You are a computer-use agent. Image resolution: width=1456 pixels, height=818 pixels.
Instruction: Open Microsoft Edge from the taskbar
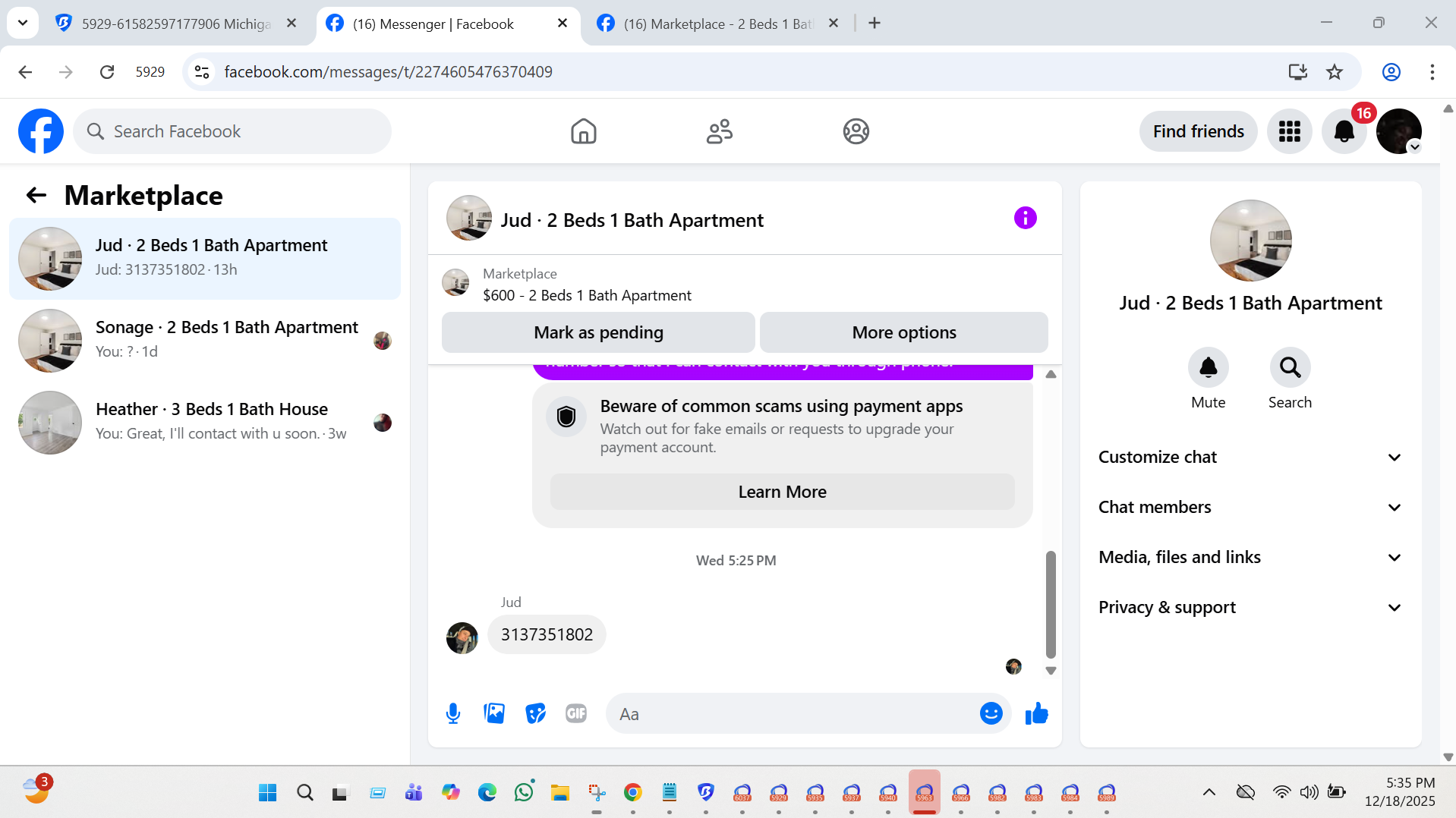pyautogui.click(x=487, y=793)
